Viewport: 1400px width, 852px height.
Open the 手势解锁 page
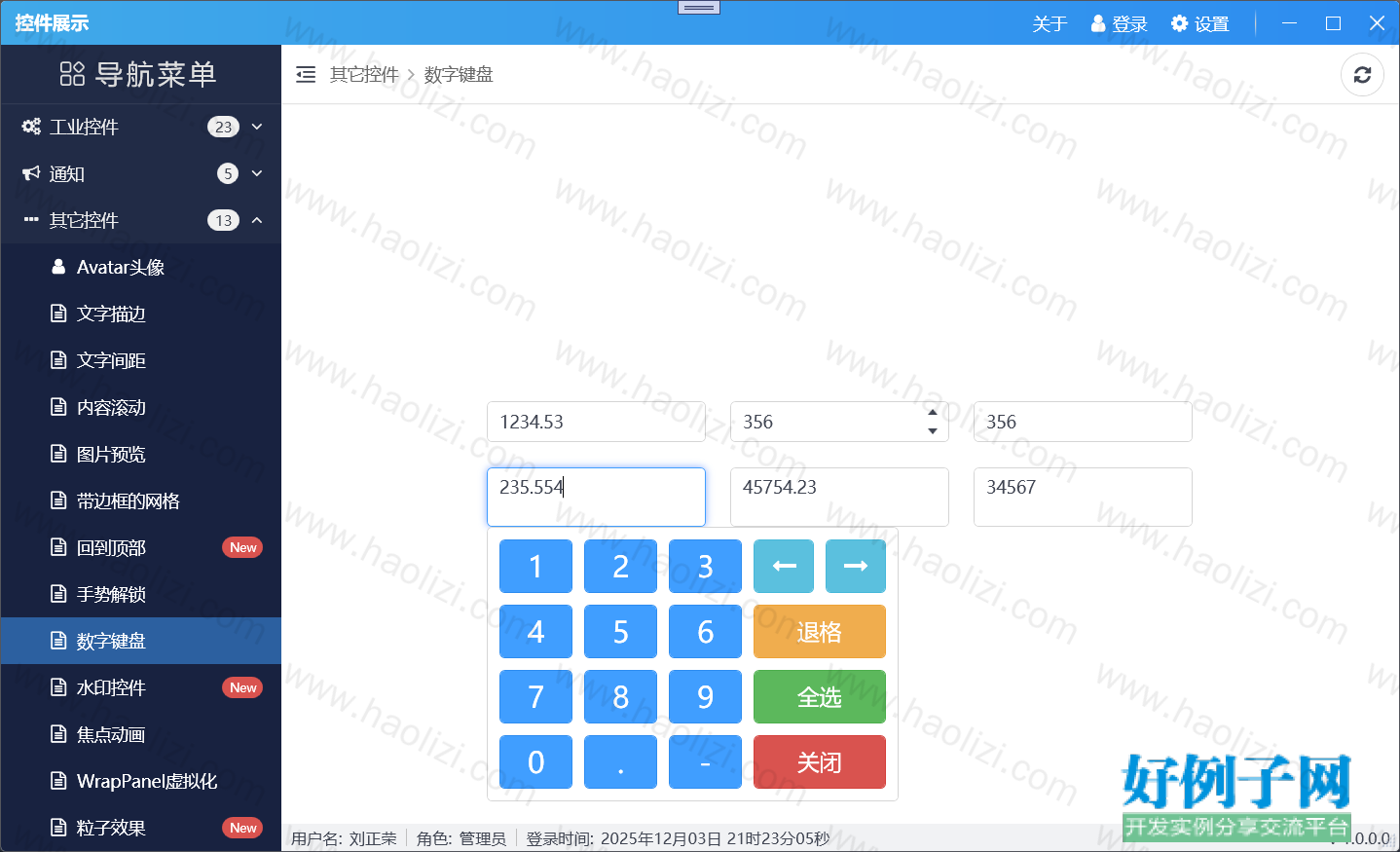coord(141,594)
